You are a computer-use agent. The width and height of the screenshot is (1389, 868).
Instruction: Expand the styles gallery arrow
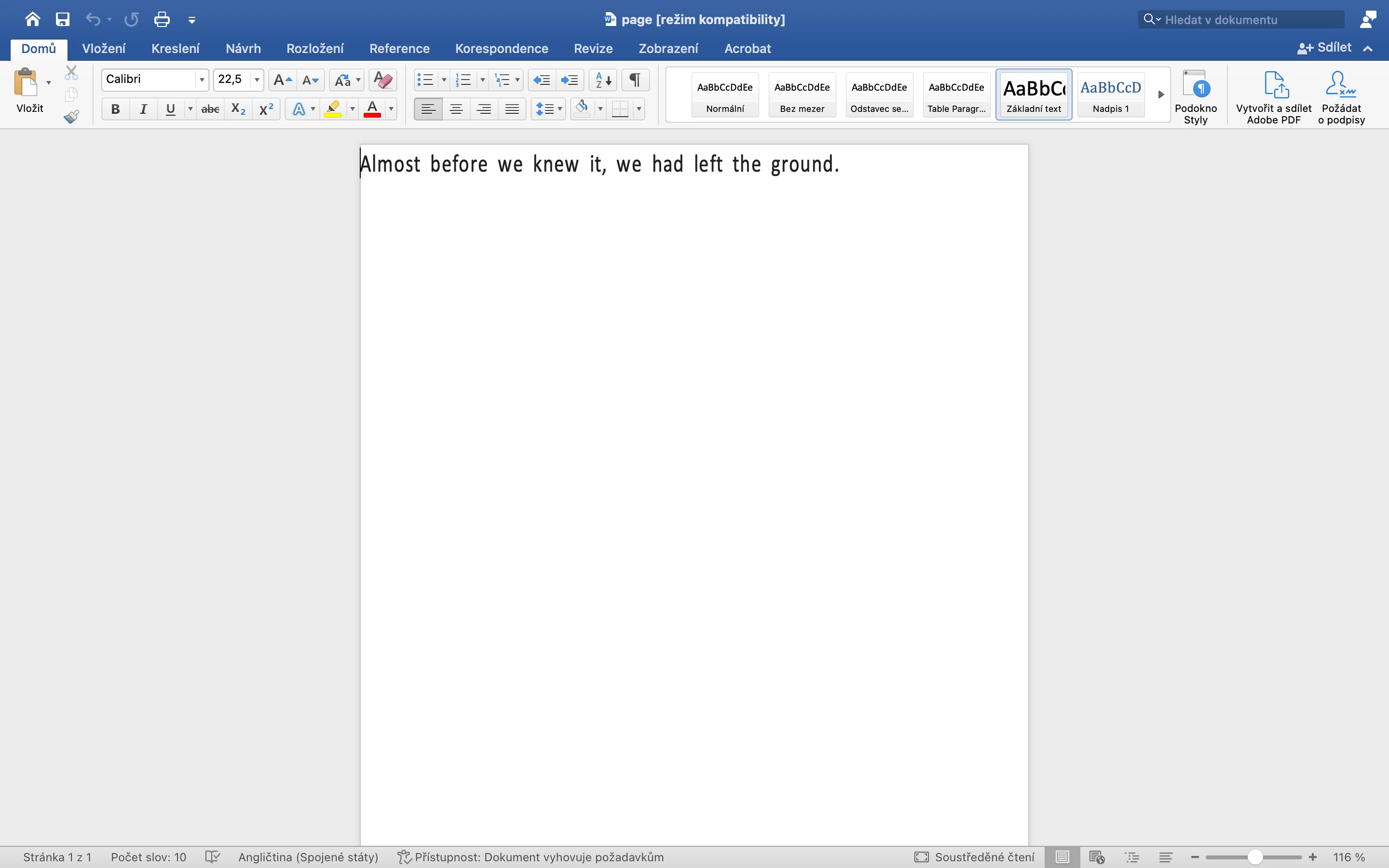click(x=1160, y=95)
